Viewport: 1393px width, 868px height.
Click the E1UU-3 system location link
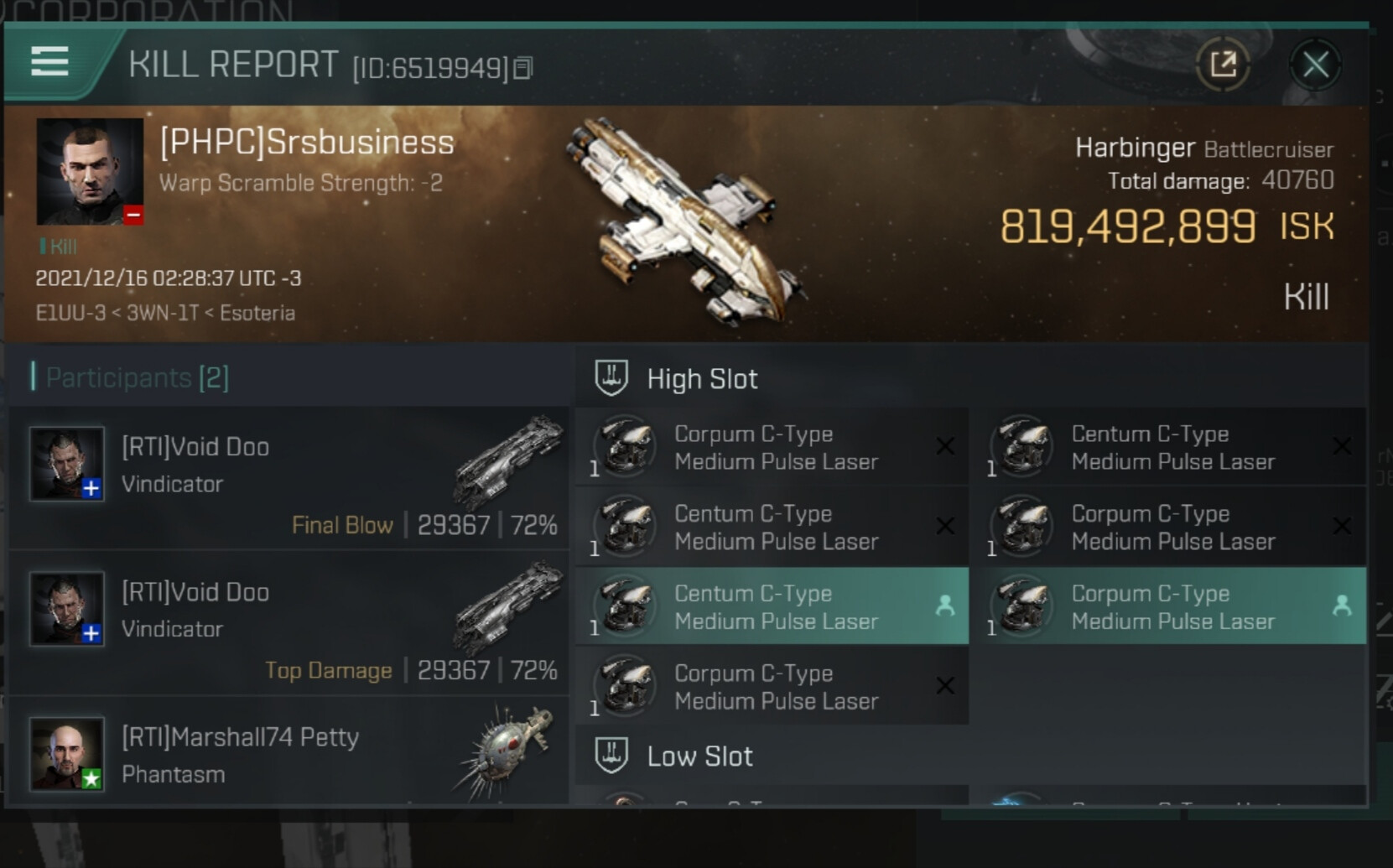tap(70, 313)
